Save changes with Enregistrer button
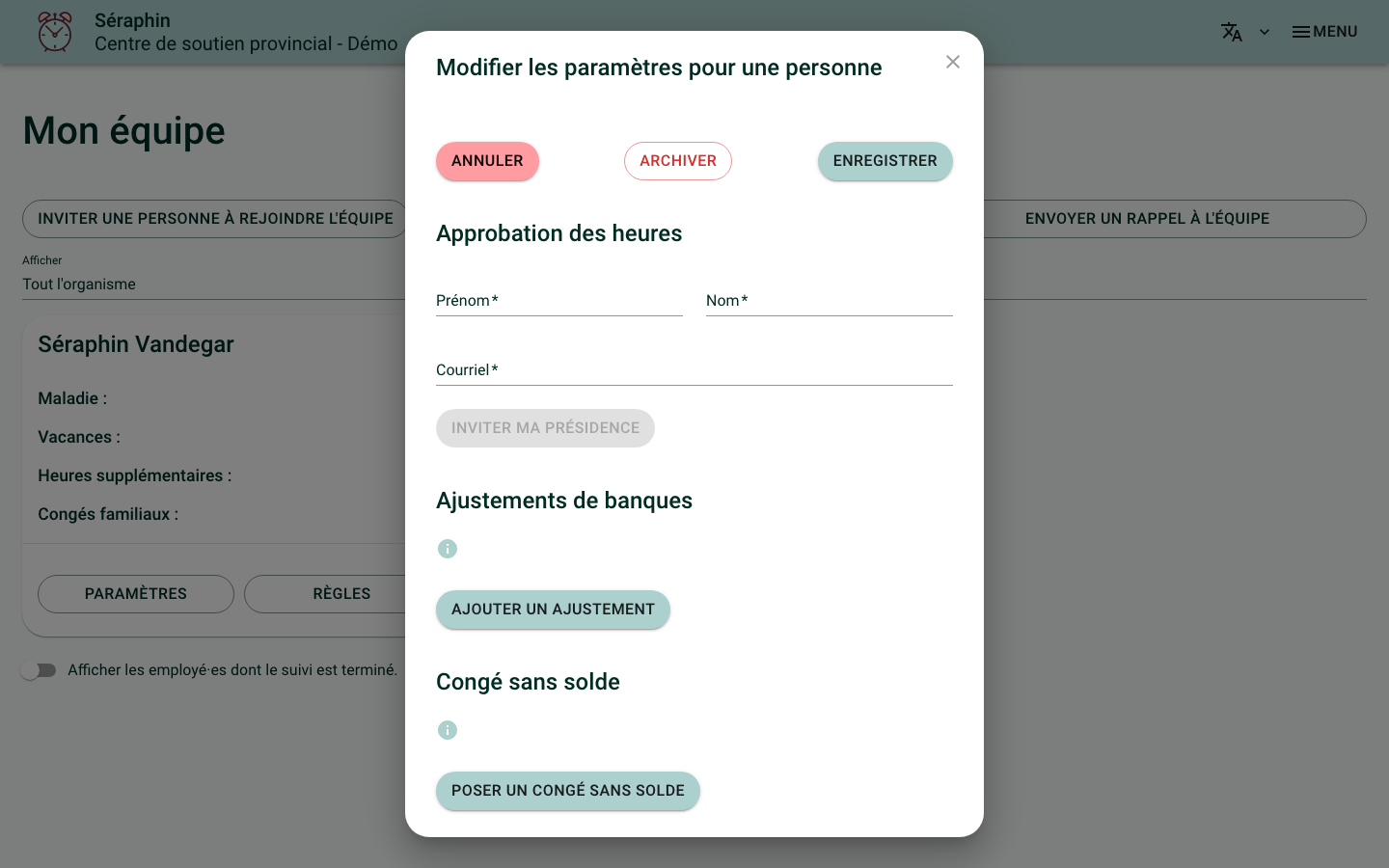Image resolution: width=1389 pixels, height=868 pixels. [885, 161]
